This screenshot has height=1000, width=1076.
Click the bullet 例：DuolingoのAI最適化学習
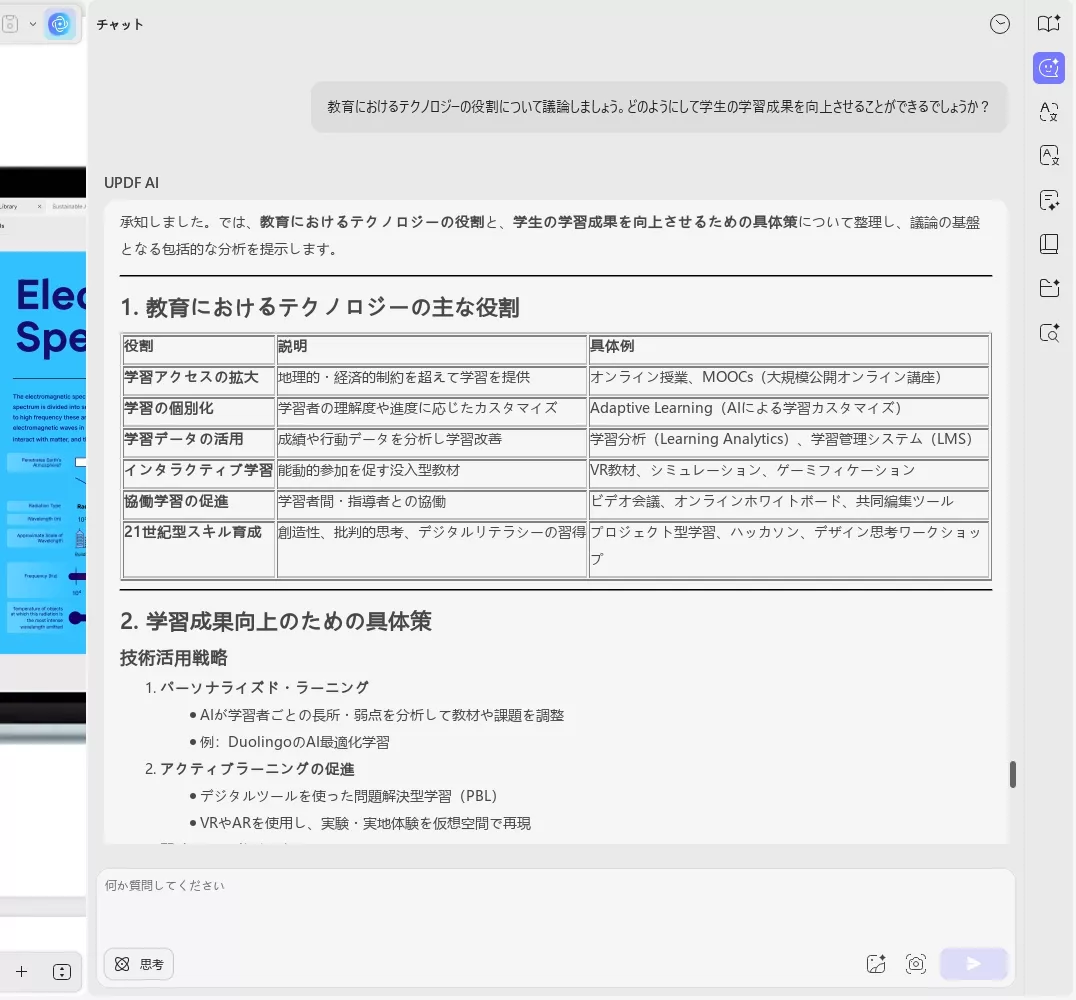pyautogui.click(x=294, y=742)
